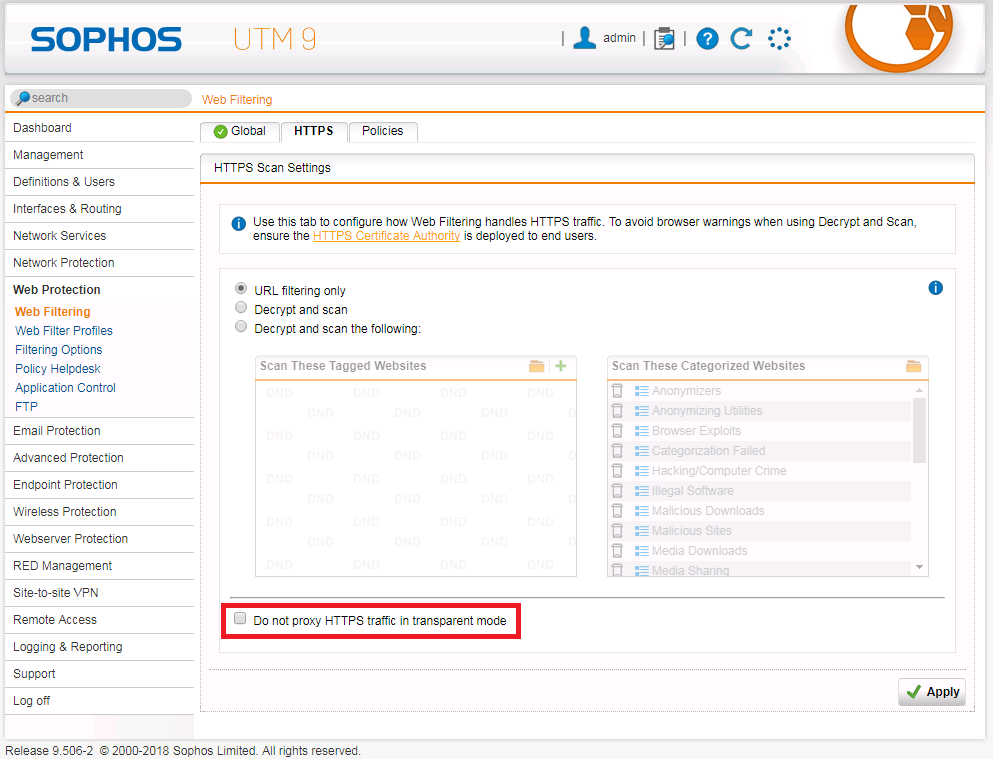Open the FTP submenu item
This screenshot has height=759, width=993.
pos(27,407)
